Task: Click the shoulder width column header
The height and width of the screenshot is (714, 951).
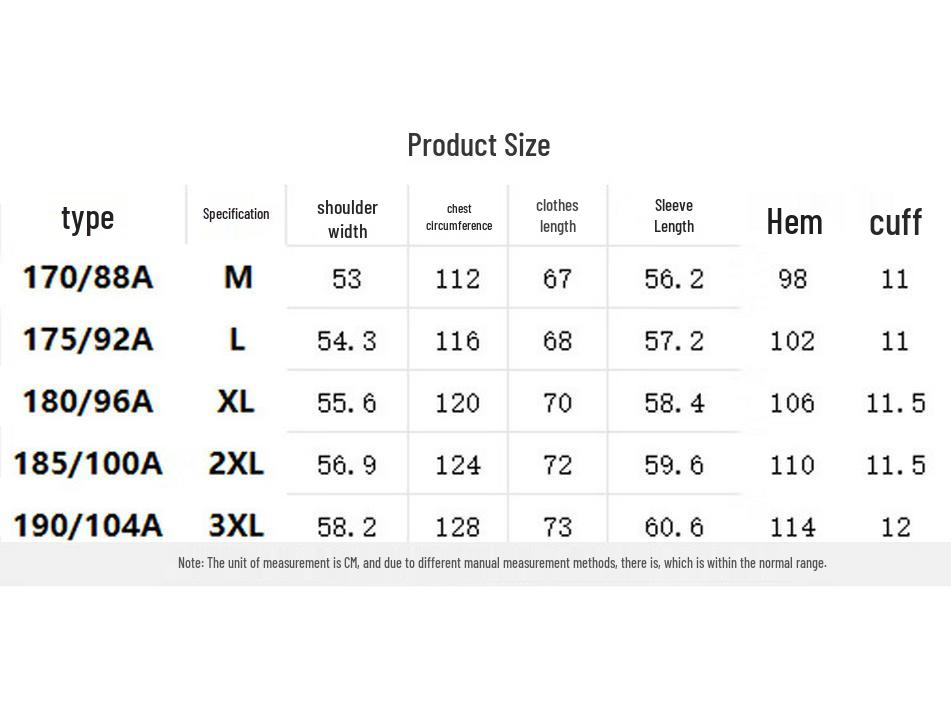Action: coord(347,219)
